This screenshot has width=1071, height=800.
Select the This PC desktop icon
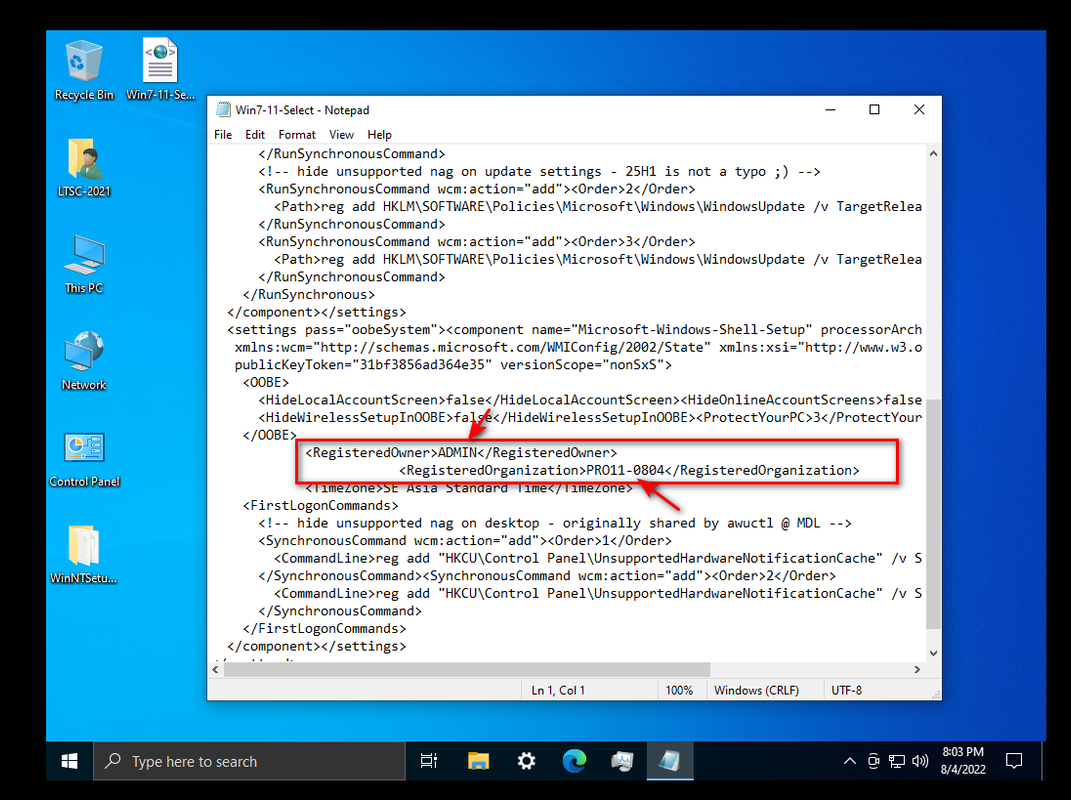click(84, 264)
